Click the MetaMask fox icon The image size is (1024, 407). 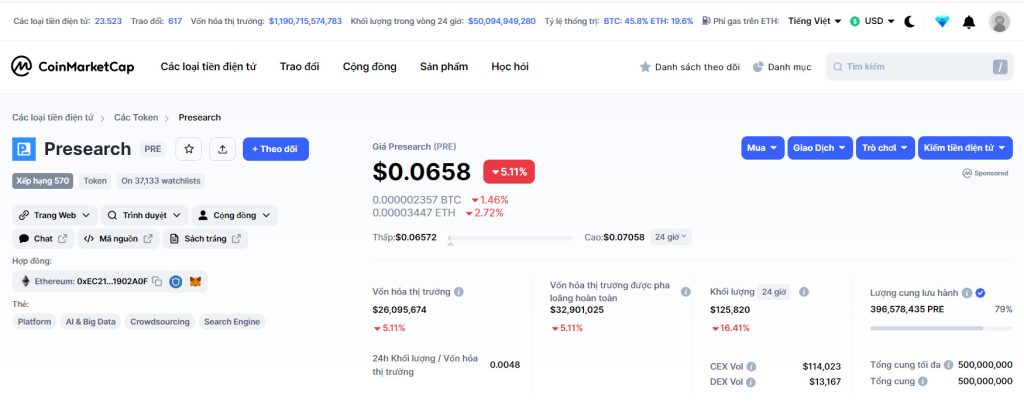tap(196, 282)
